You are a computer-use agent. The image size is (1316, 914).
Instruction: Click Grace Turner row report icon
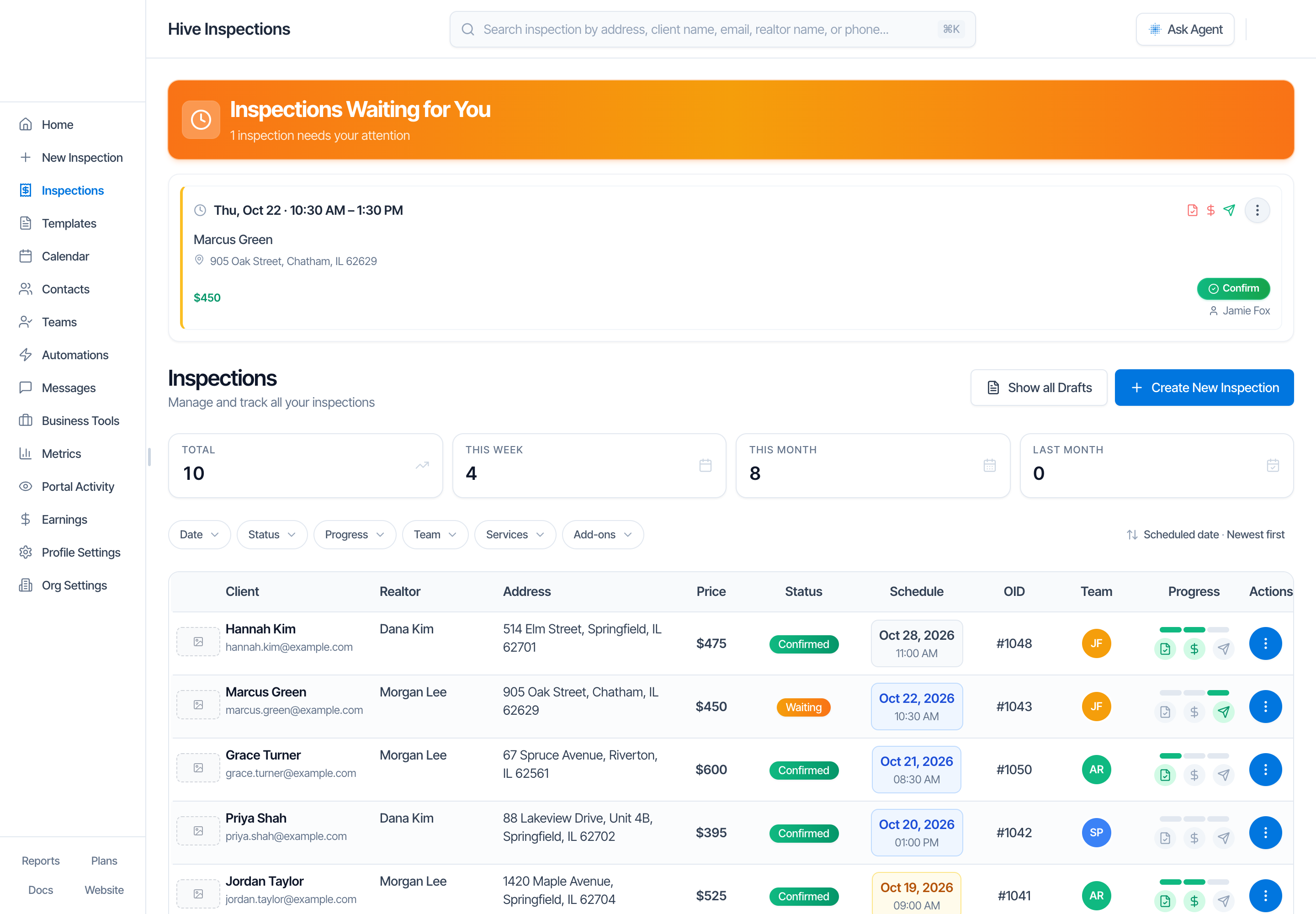tap(1165, 775)
